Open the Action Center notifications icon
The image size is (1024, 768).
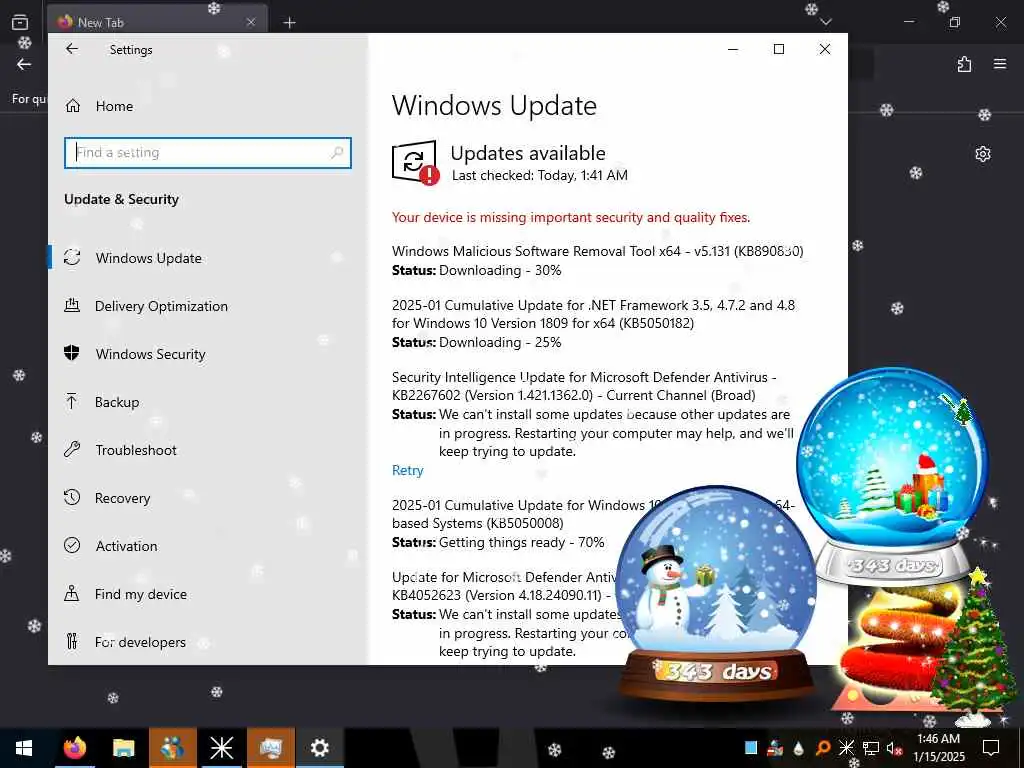click(x=991, y=748)
